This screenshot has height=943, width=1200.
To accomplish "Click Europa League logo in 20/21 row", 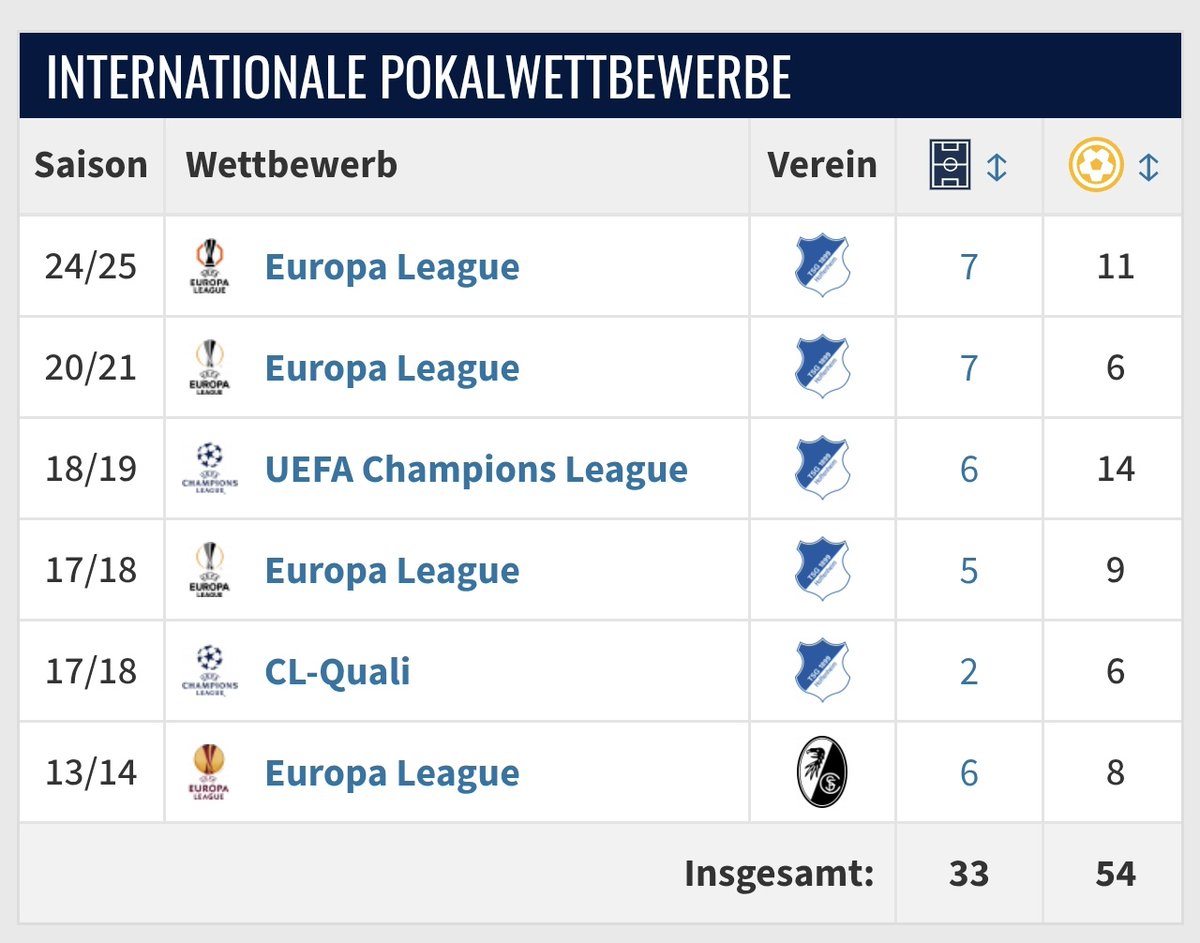I will 210,367.
